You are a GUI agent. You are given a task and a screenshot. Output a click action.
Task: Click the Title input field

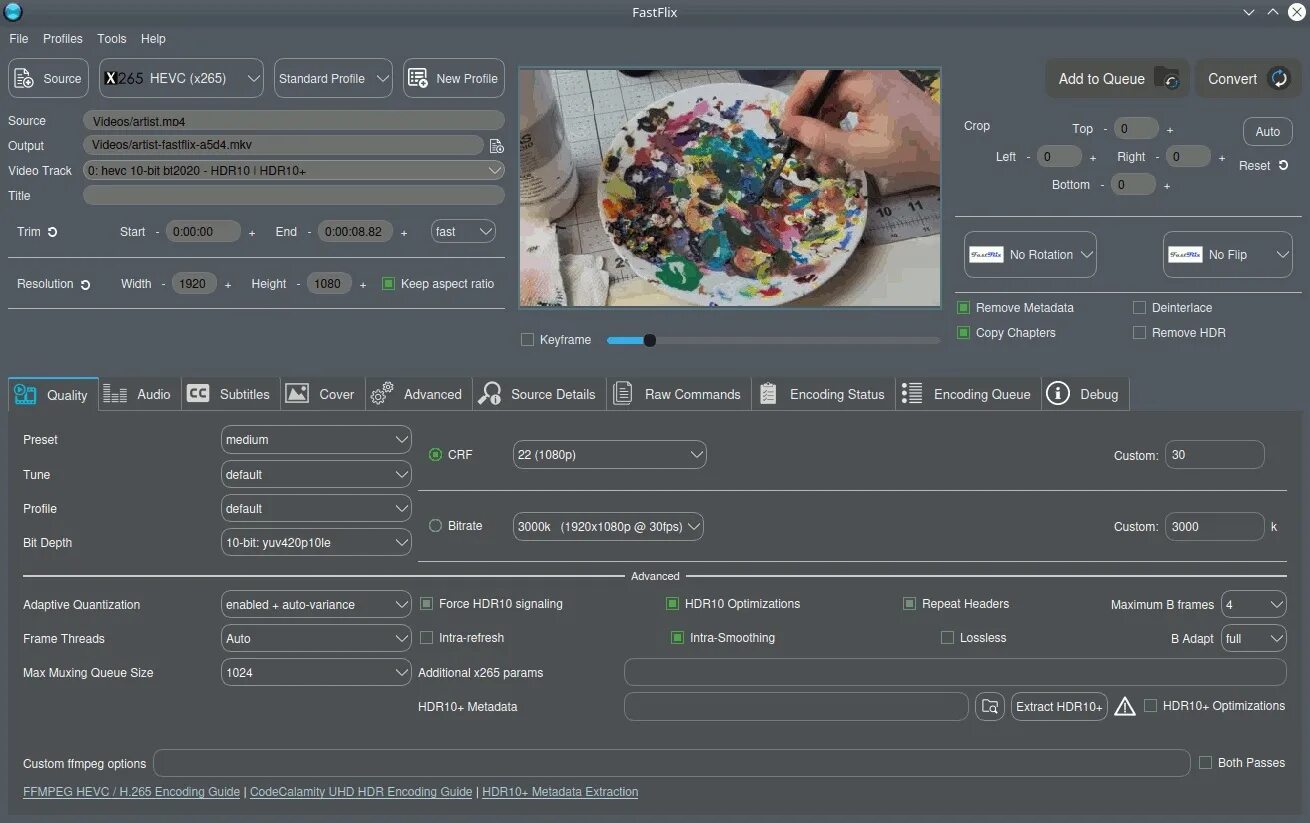[x=294, y=196]
